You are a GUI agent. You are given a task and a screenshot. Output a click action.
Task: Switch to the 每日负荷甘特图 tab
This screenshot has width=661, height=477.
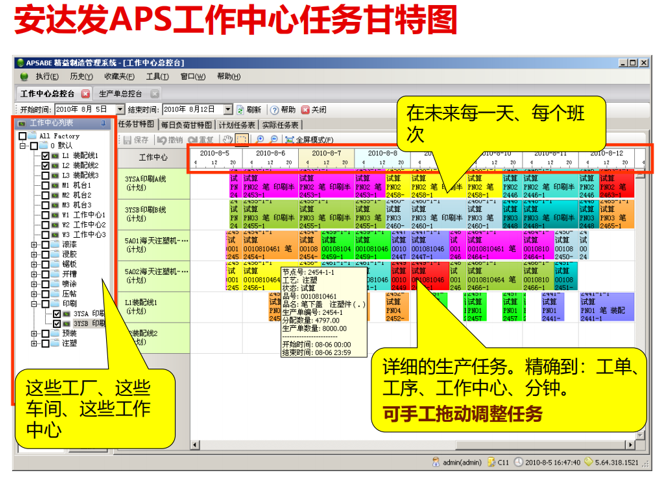pyautogui.click(x=186, y=125)
